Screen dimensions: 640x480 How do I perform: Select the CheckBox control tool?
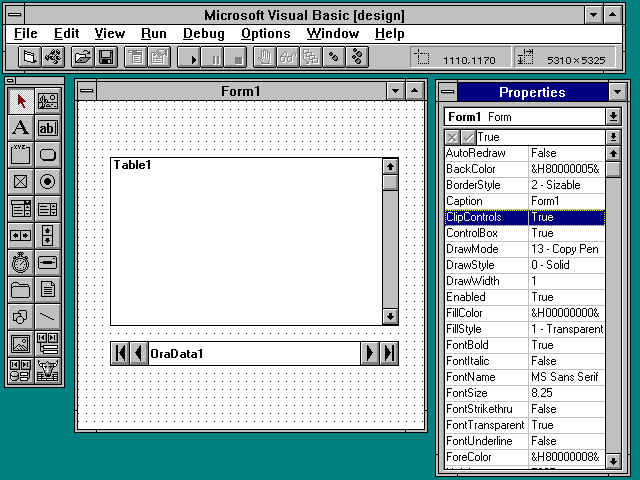click(20, 182)
